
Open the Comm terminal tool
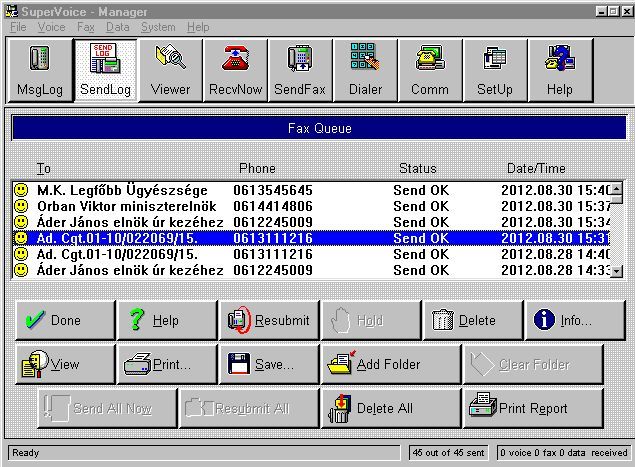(430, 70)
